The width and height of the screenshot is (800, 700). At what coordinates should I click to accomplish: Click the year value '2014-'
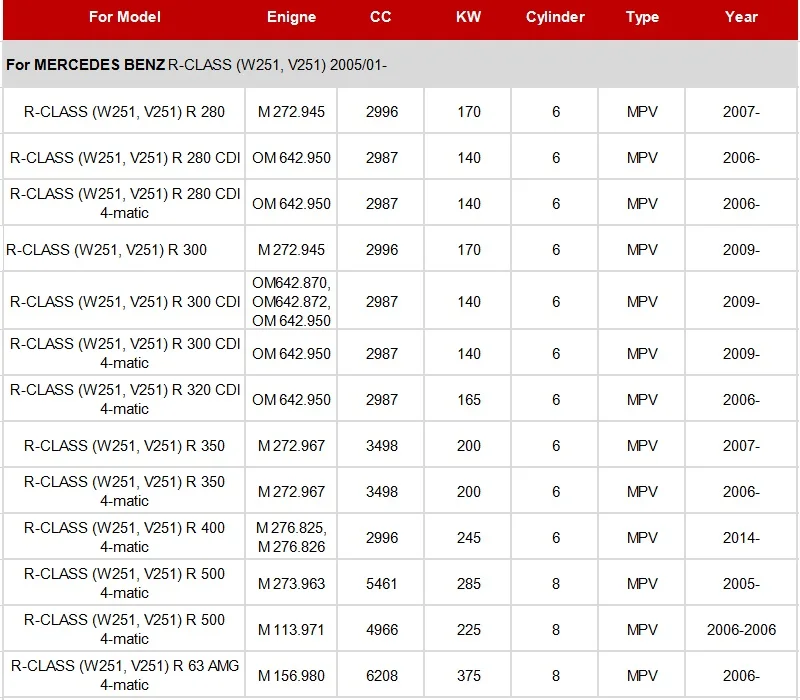[741, 537]
